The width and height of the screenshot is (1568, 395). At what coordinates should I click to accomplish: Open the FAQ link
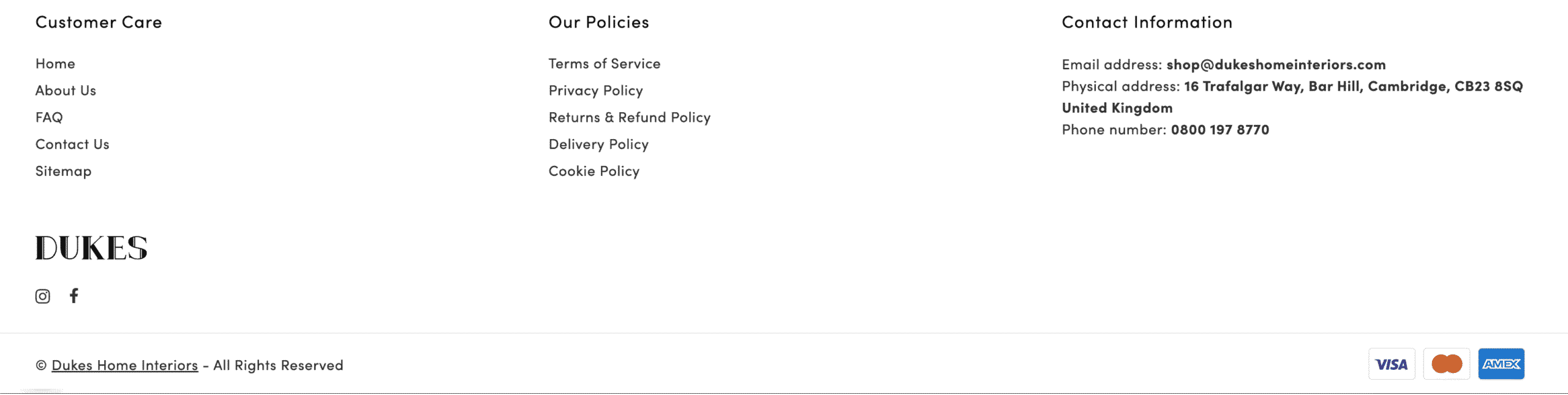tap(49, 118)
